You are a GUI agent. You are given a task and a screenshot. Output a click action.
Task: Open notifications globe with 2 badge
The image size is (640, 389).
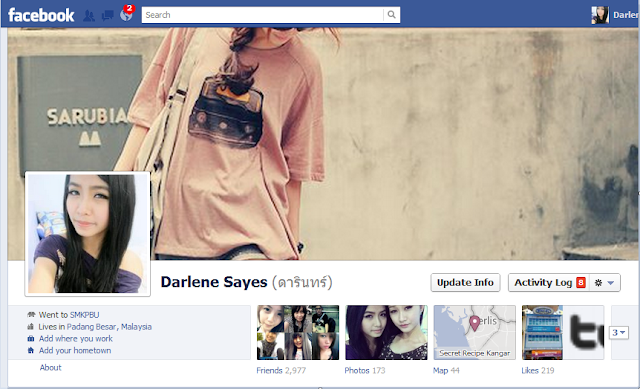pyautogui.click(x=127, y=15)
